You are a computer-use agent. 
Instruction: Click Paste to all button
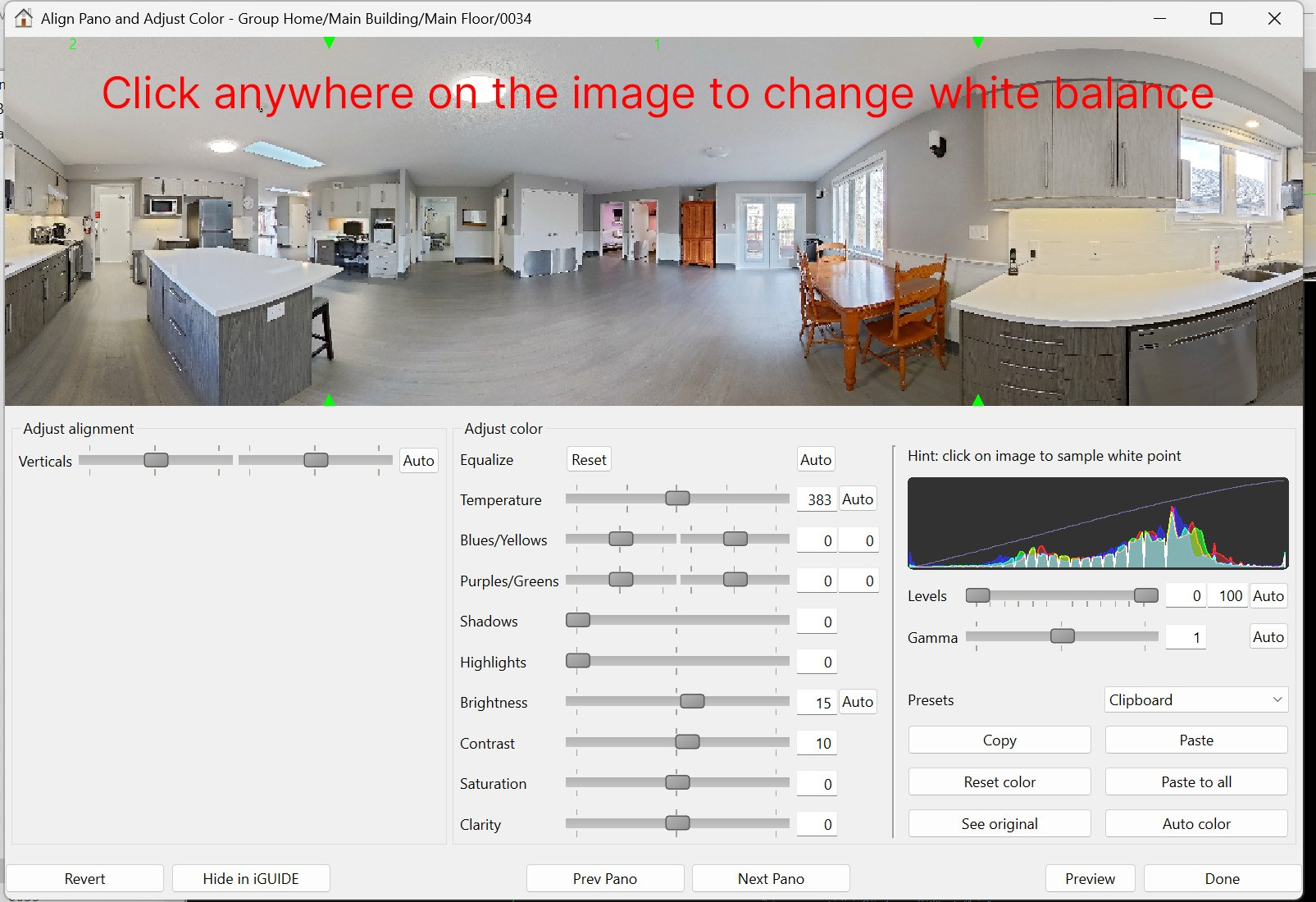pyautogui.click(x=1195, y=781)
